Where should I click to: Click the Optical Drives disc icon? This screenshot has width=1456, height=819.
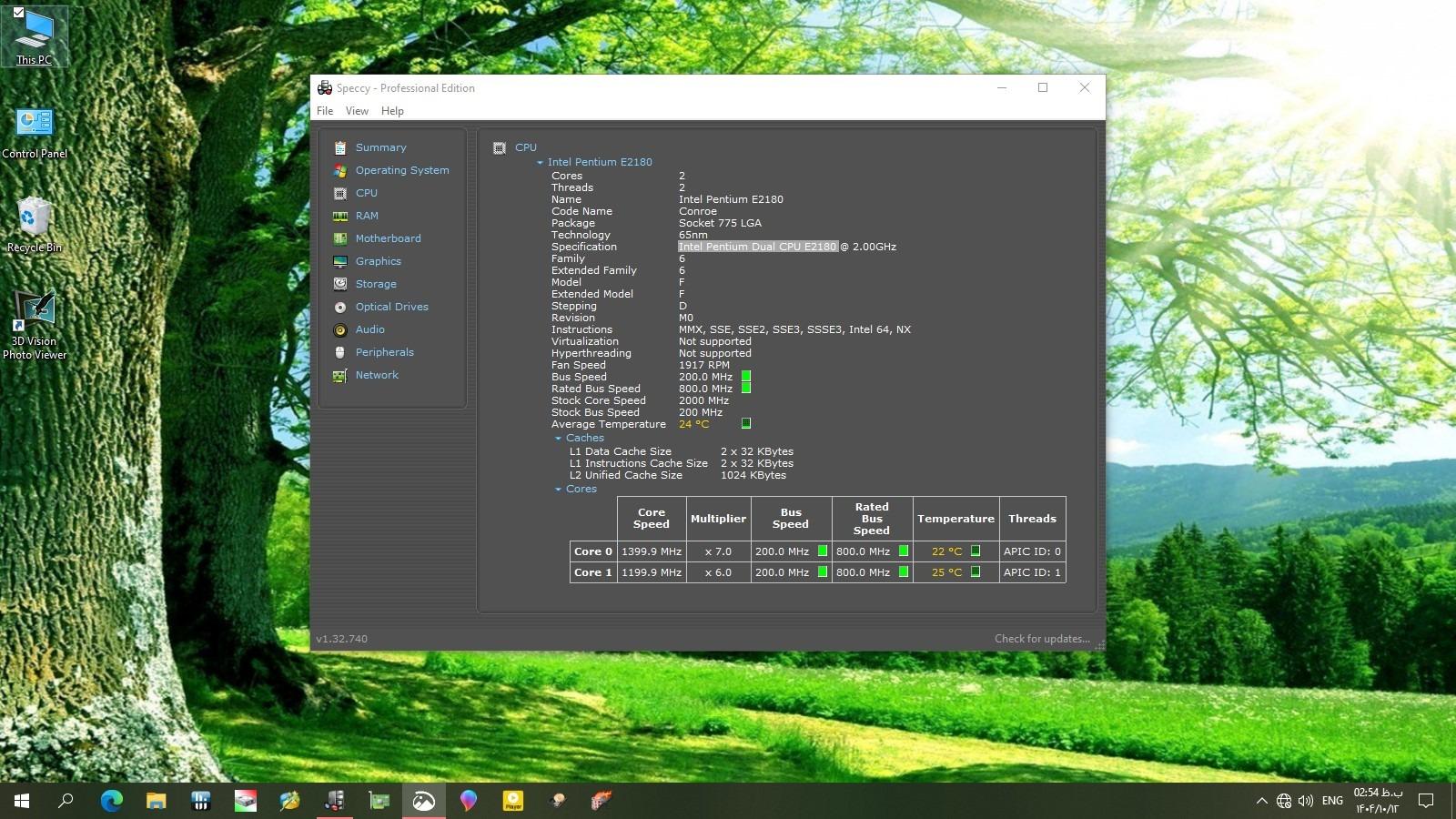coord(340,307)
